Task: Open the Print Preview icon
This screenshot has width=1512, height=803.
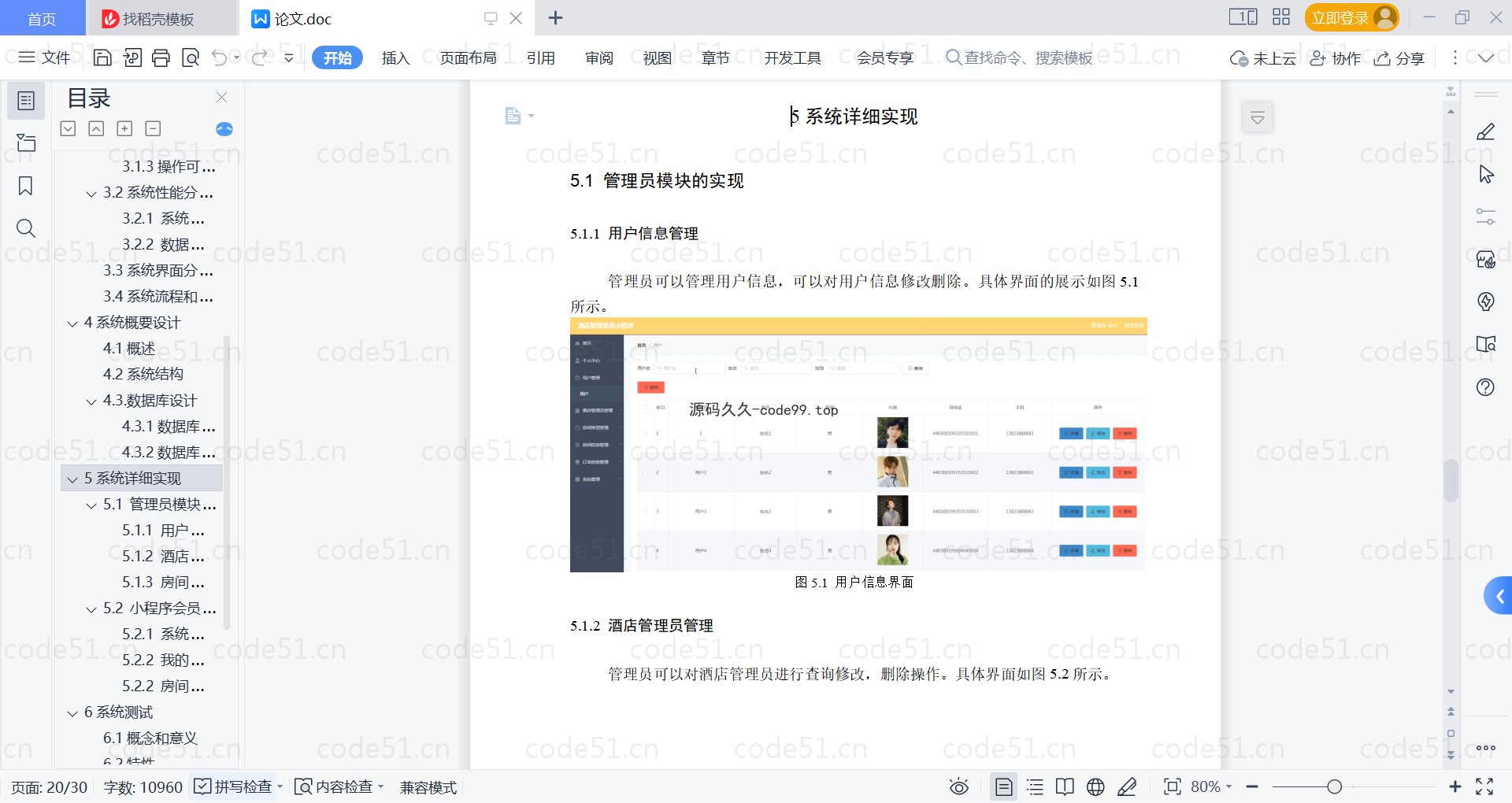Action: coord(191,57)
